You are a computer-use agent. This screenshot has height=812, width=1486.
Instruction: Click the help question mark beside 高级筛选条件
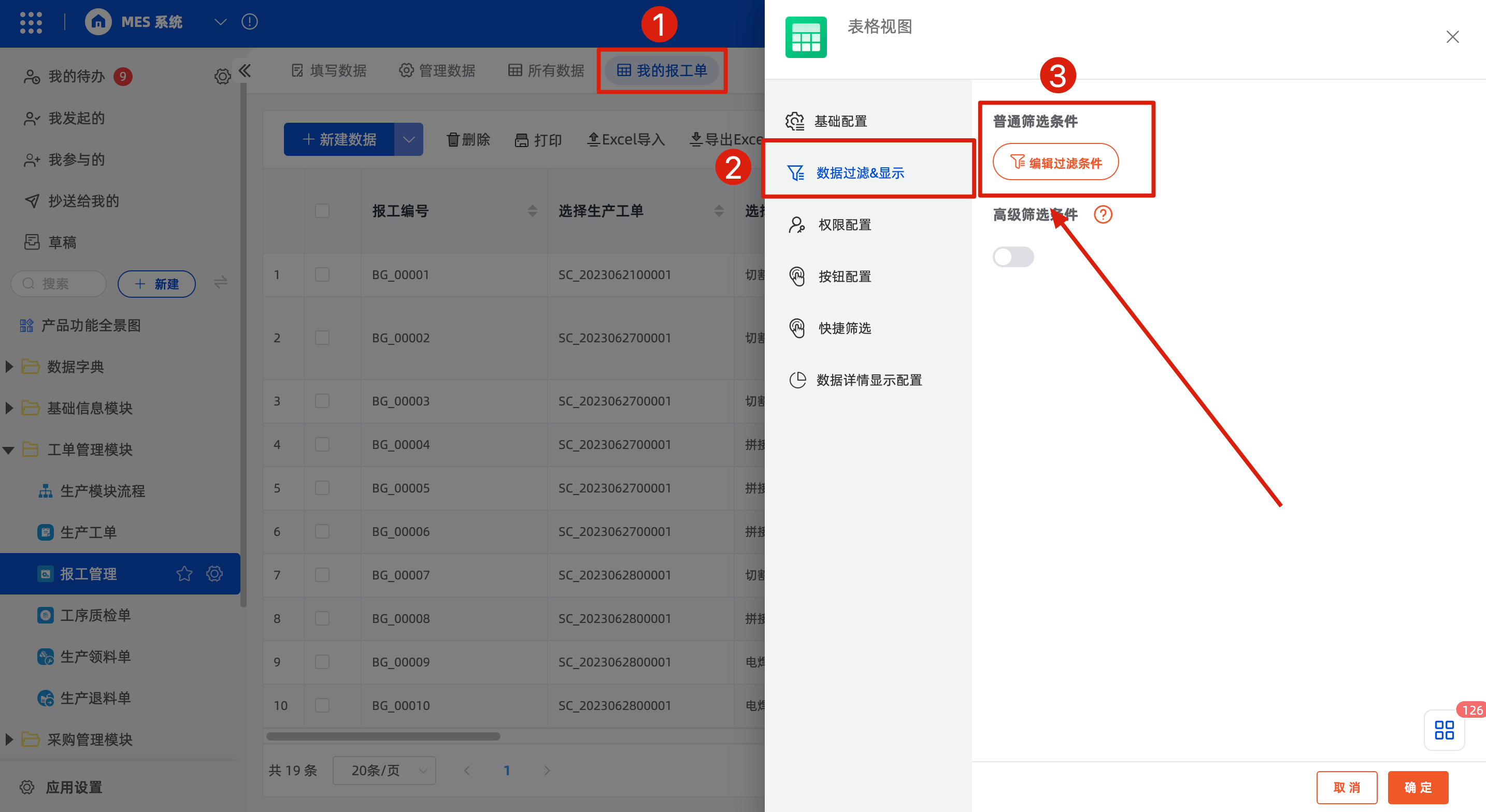click(x=1103, y=214)
